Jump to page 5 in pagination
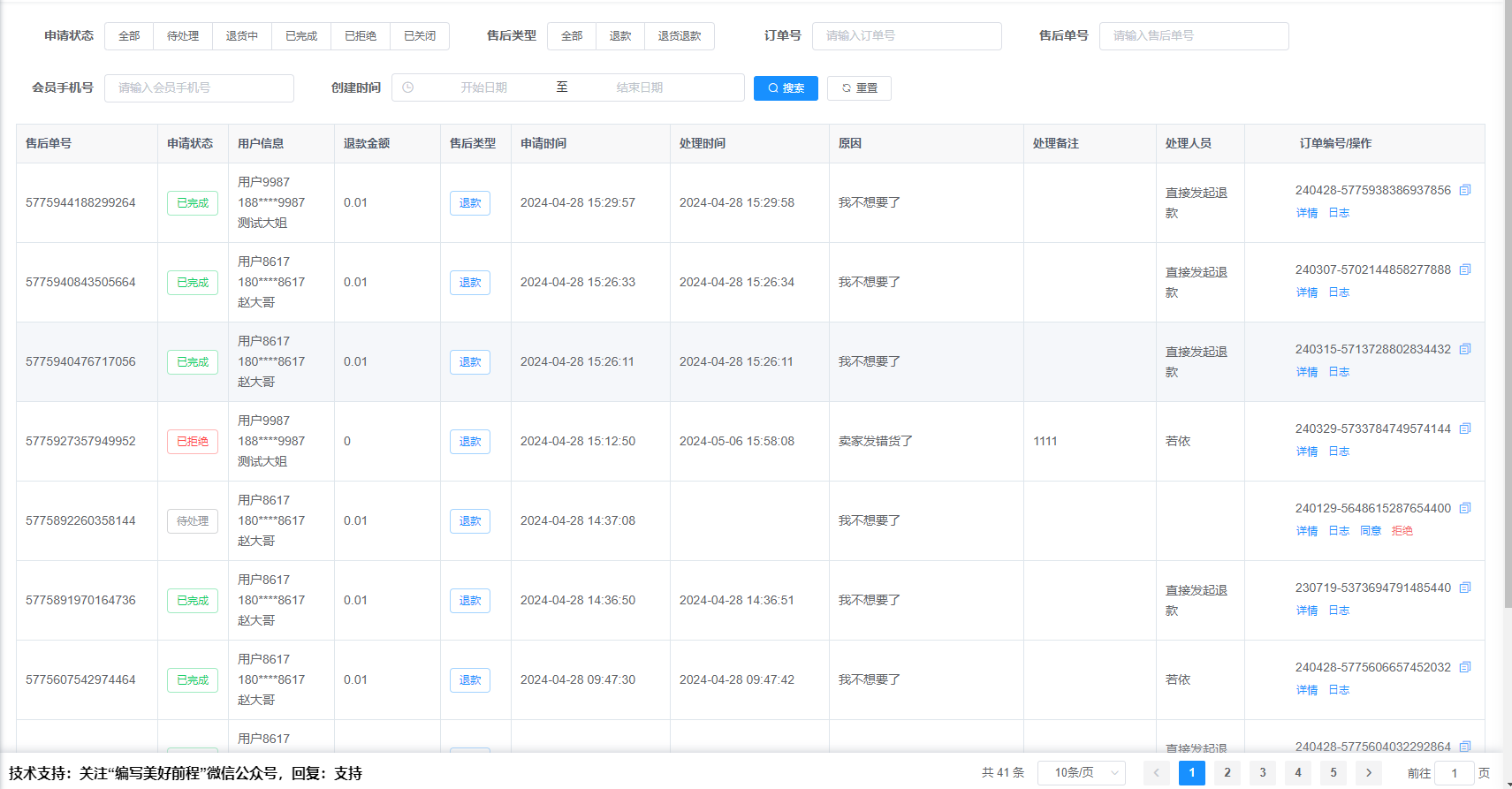Image resolution: width=1512 pixels, height=789 pixels. [1333, 772]
